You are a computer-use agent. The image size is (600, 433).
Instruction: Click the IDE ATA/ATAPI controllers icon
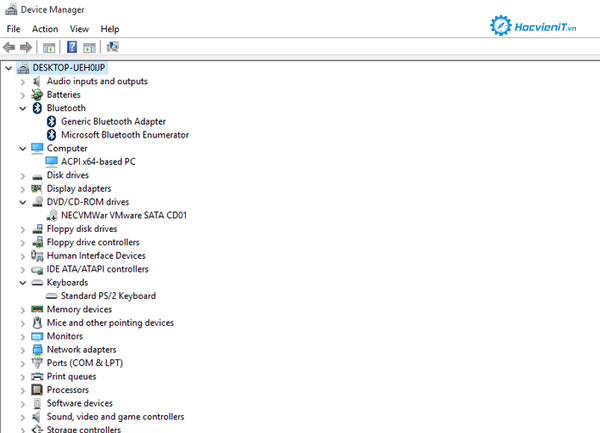37,270
